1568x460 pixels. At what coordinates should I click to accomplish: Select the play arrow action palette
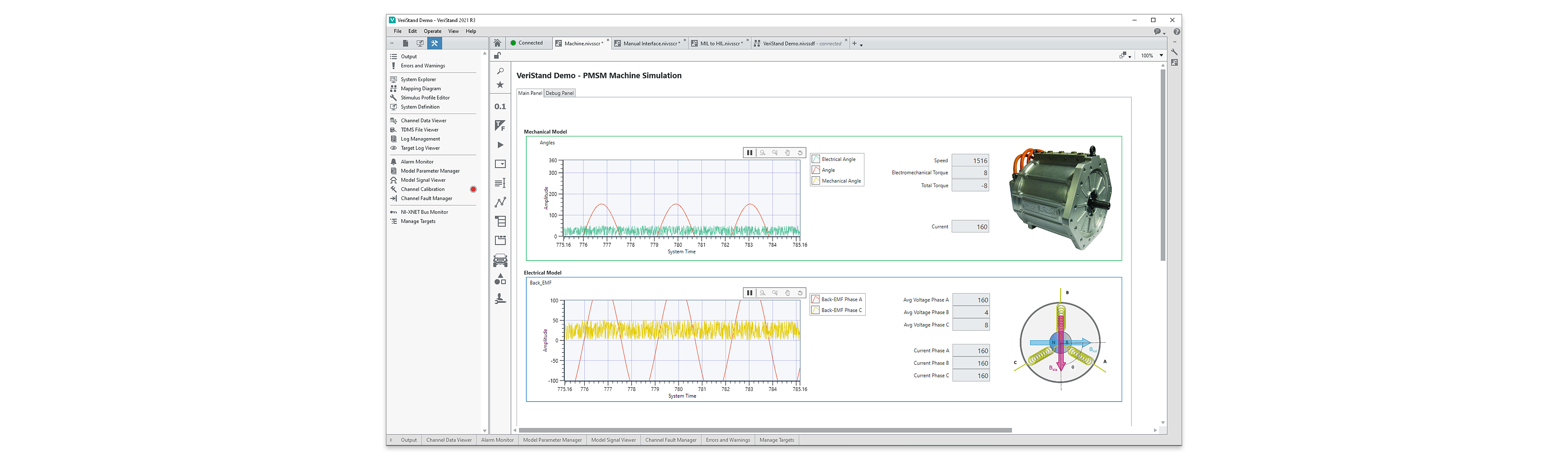point(500,145)
